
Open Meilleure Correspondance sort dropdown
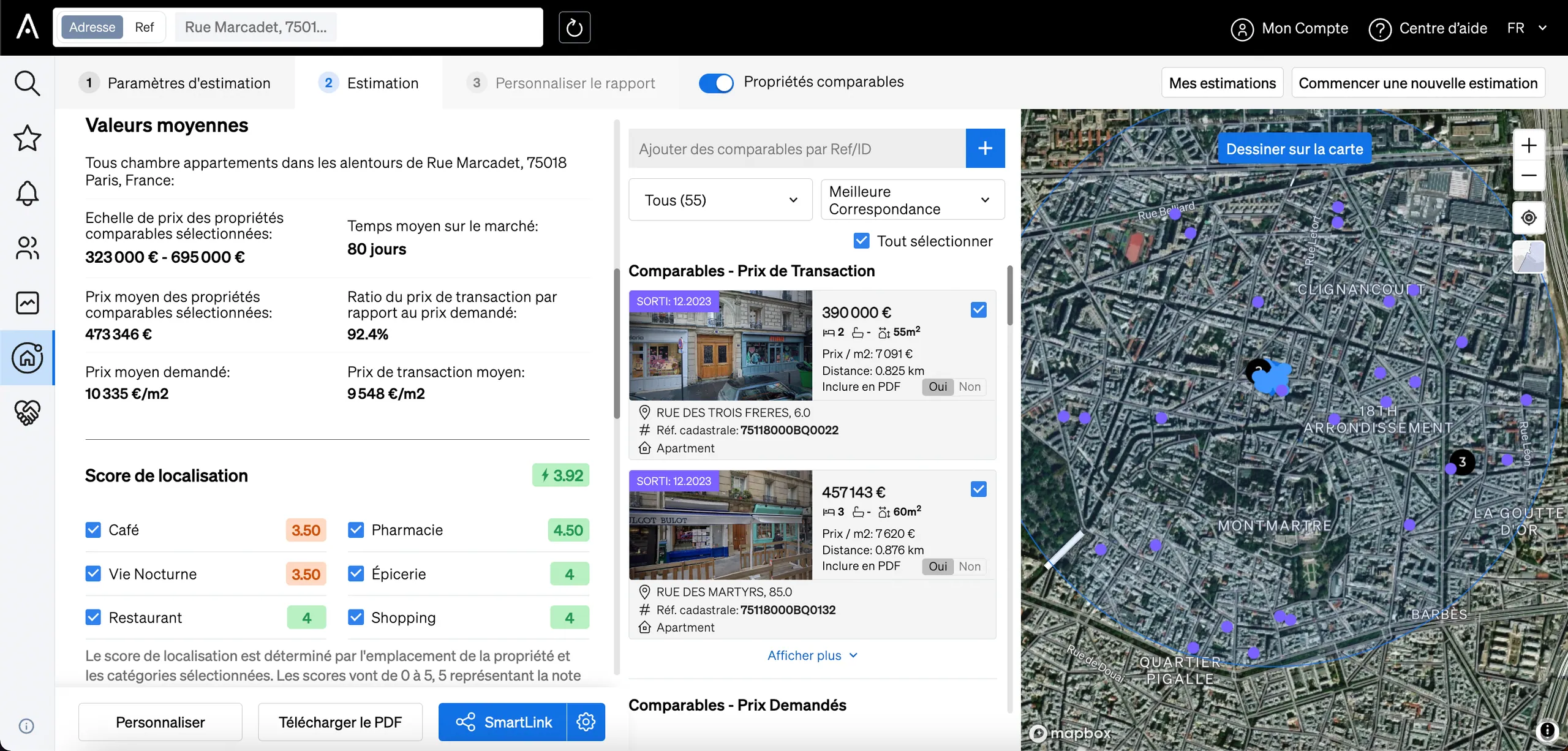[x=913, y=200]
